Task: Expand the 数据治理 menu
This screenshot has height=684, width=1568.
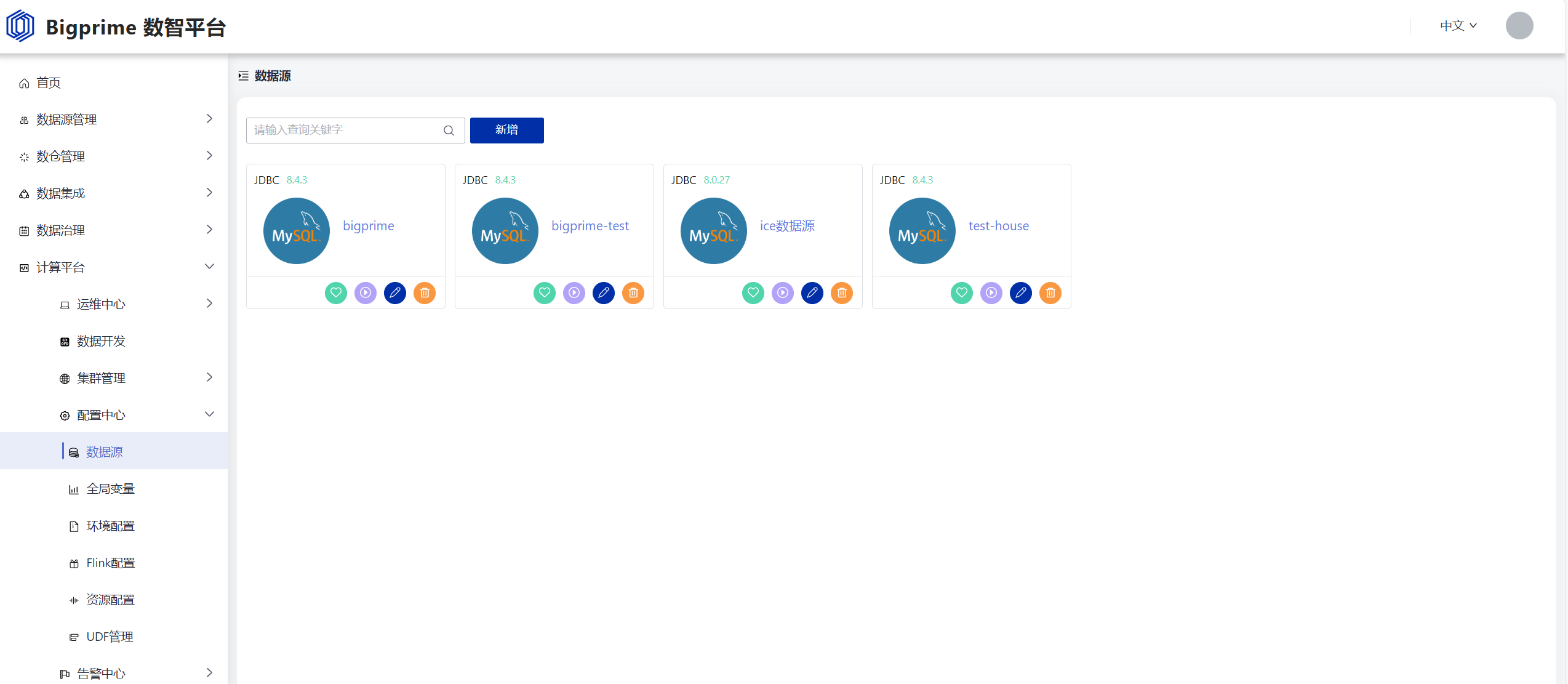Action: tap(114, 230)
